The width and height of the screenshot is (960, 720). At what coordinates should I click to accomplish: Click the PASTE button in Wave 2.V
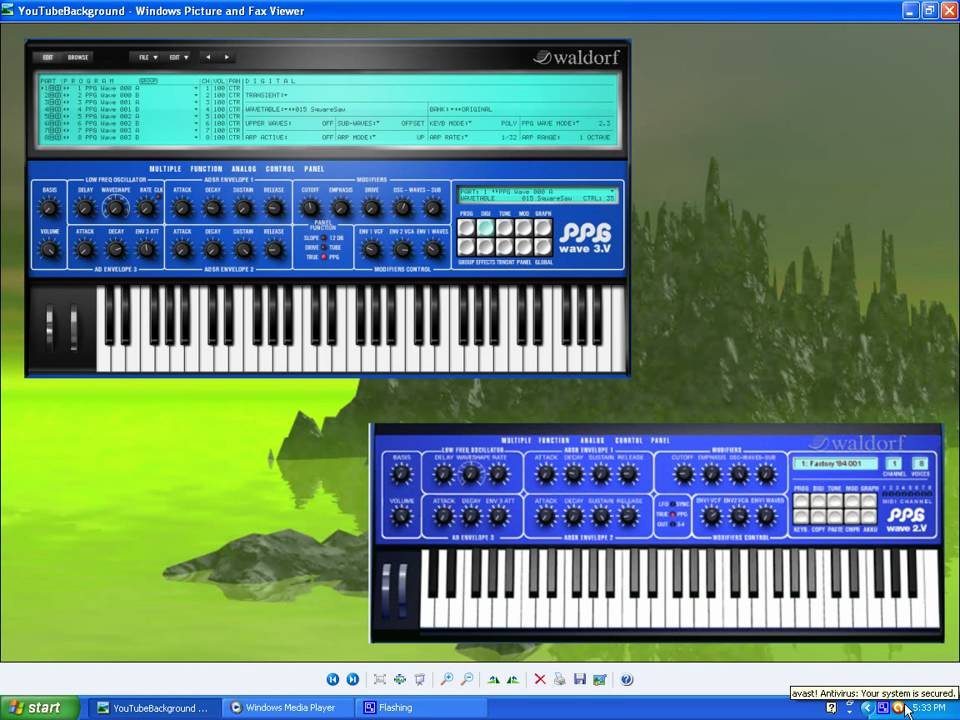pos(835,517)
